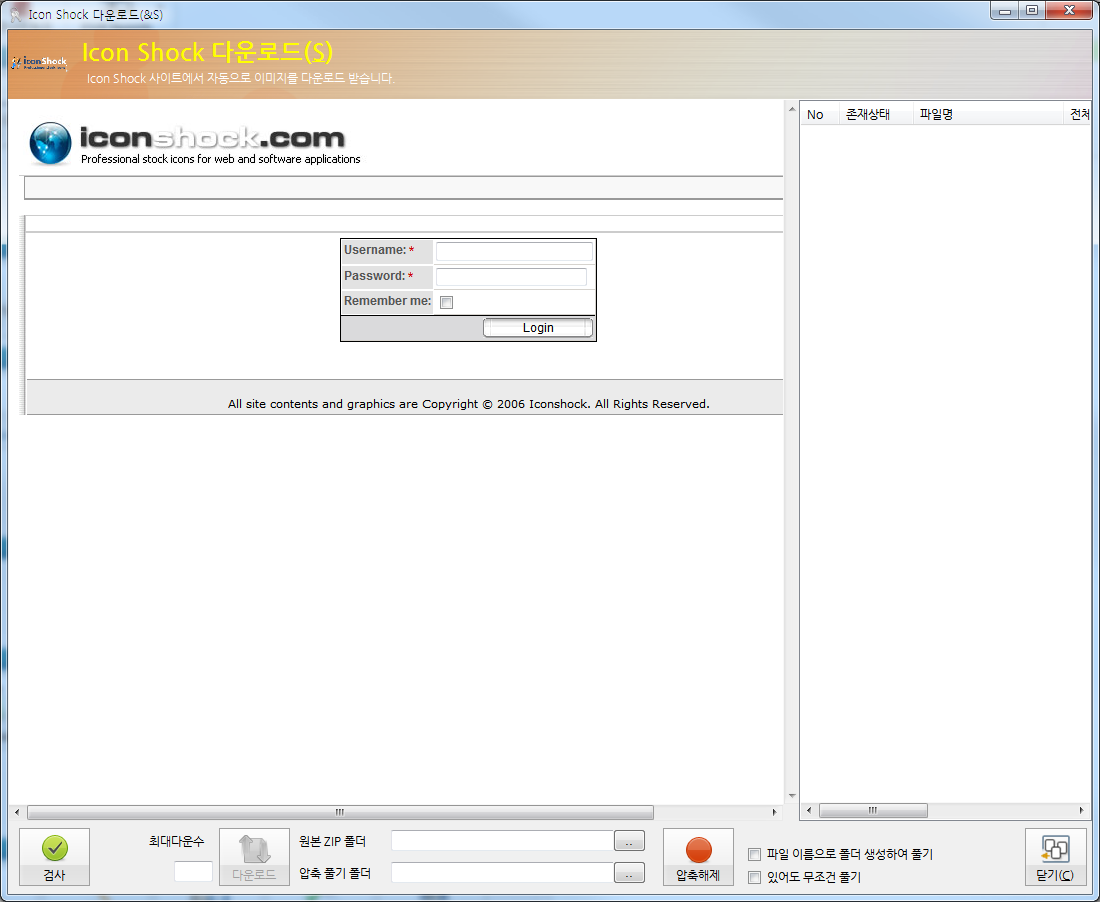
Task: Click file list scroll right arrow
Action: tap(1081, 810)
